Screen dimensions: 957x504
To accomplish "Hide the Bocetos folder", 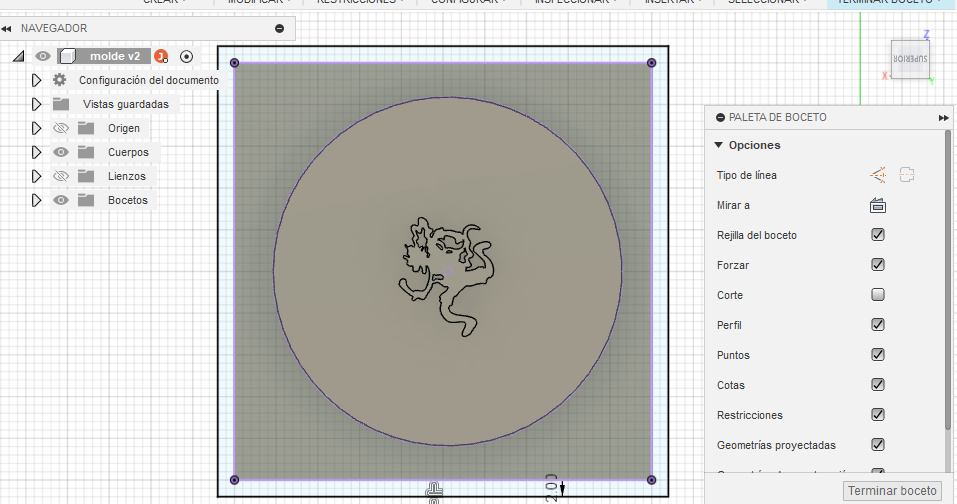I will [x=60, y=200].
